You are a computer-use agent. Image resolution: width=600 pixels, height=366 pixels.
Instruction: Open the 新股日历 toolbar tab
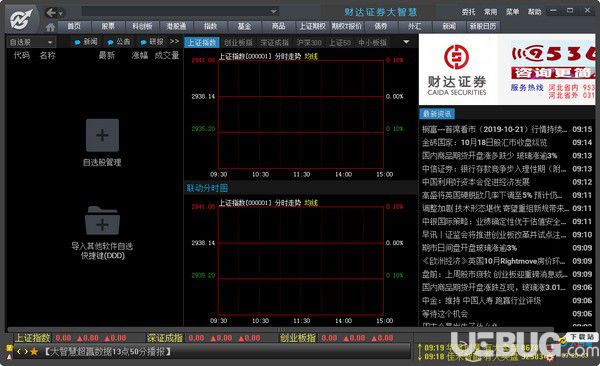(x=483, y=26)
